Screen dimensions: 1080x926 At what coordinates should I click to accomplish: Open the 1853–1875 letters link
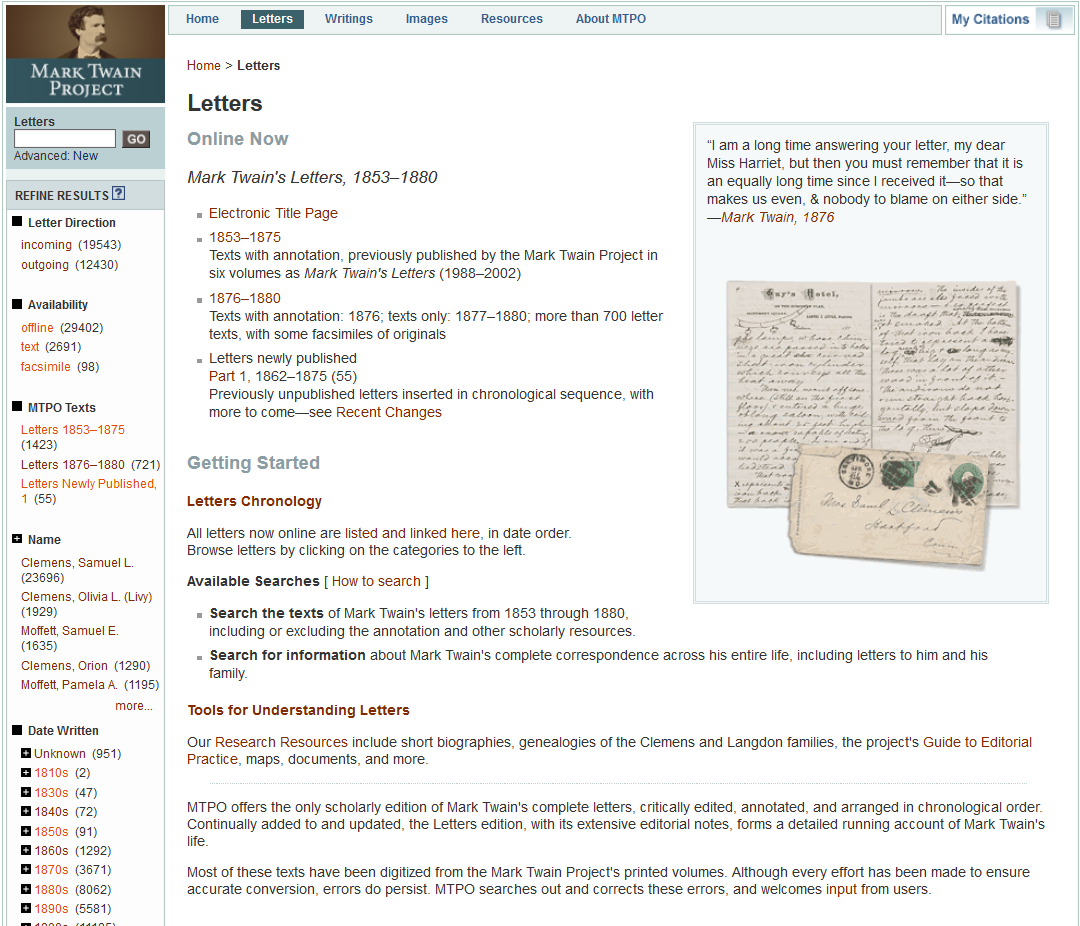tap(245, 237)
